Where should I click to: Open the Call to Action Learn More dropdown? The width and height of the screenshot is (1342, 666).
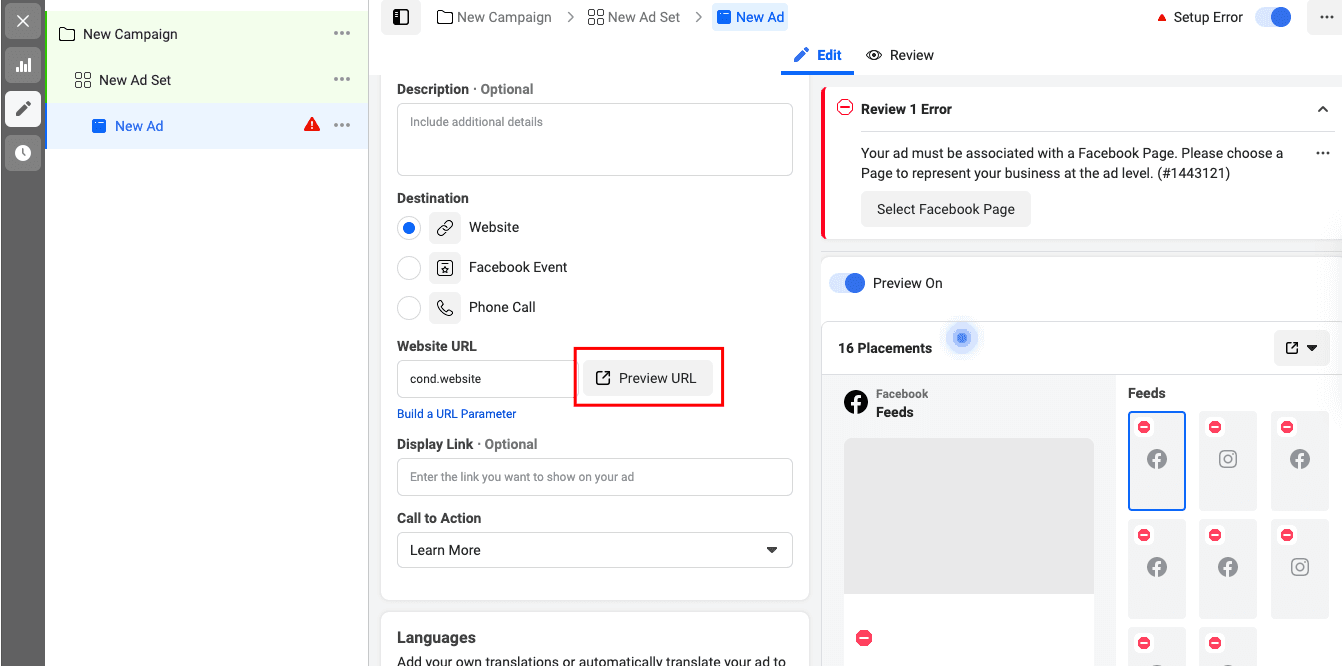tap(595, 550)
